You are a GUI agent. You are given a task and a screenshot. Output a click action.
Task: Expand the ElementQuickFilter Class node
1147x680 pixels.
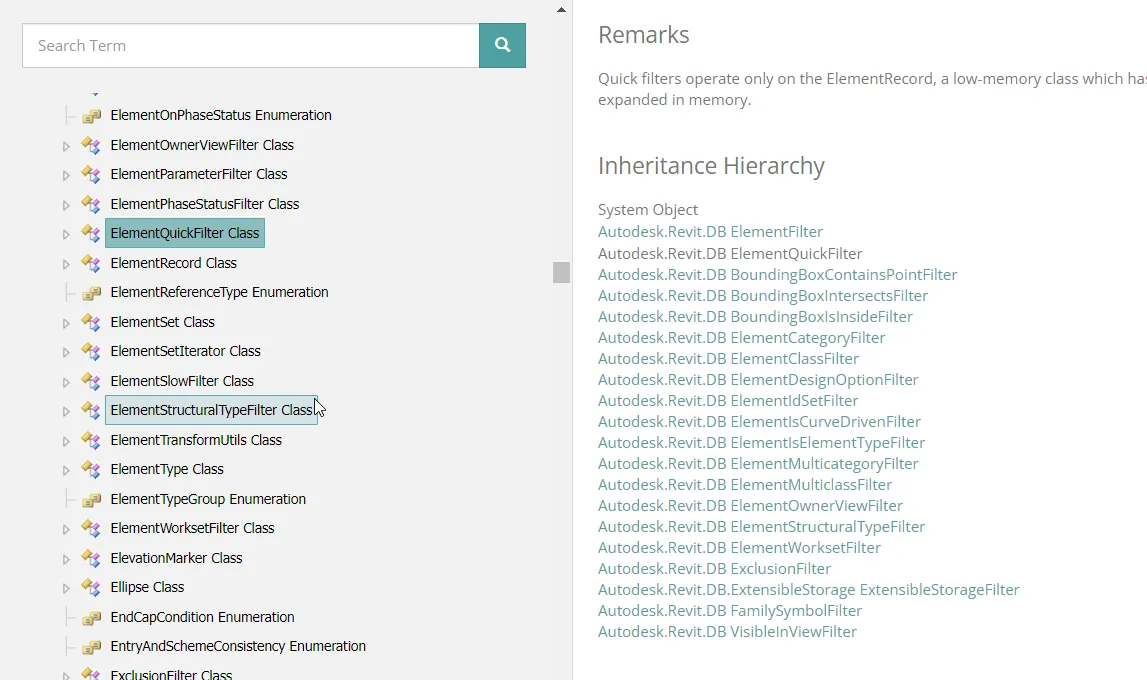coord(66,235)
